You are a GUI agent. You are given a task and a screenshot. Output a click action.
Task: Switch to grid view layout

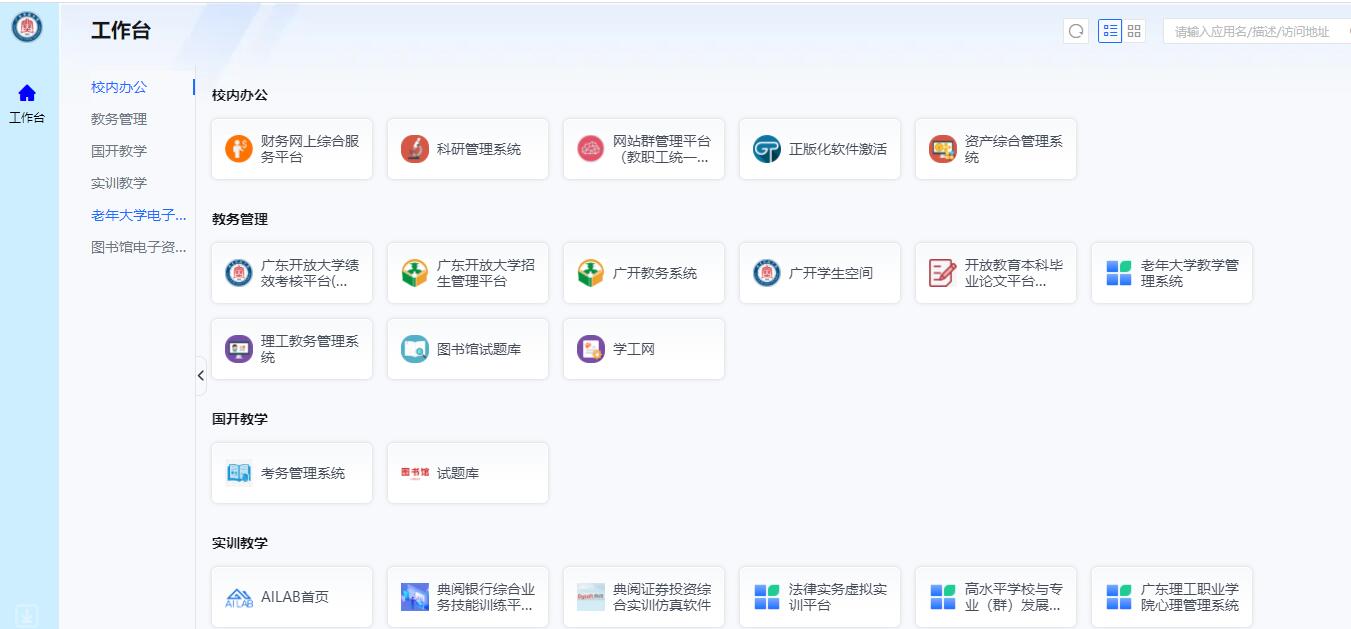(1134, 31)
